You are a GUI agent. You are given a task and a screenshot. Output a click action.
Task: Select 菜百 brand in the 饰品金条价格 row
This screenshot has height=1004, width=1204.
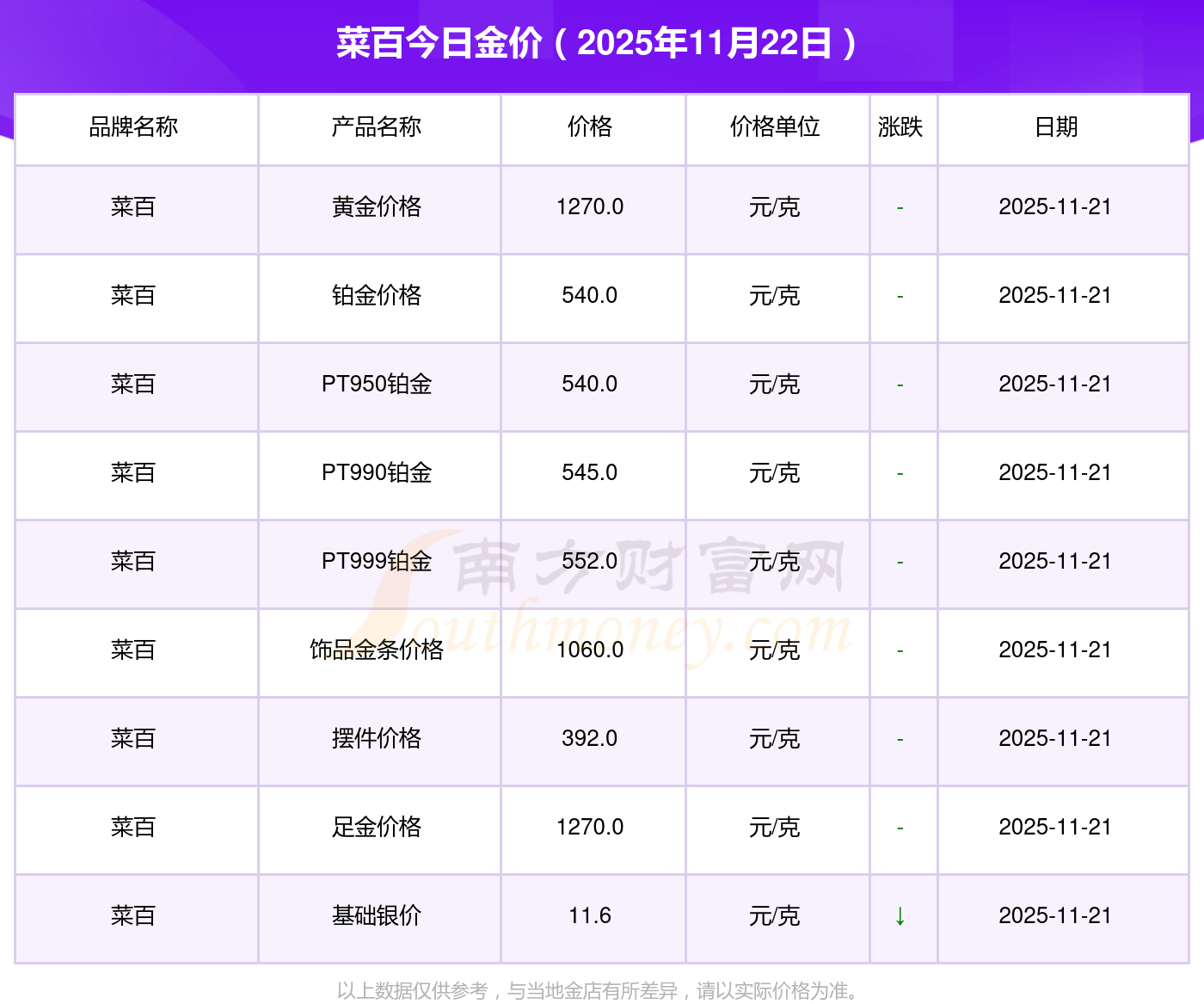(x=133, y=650)
